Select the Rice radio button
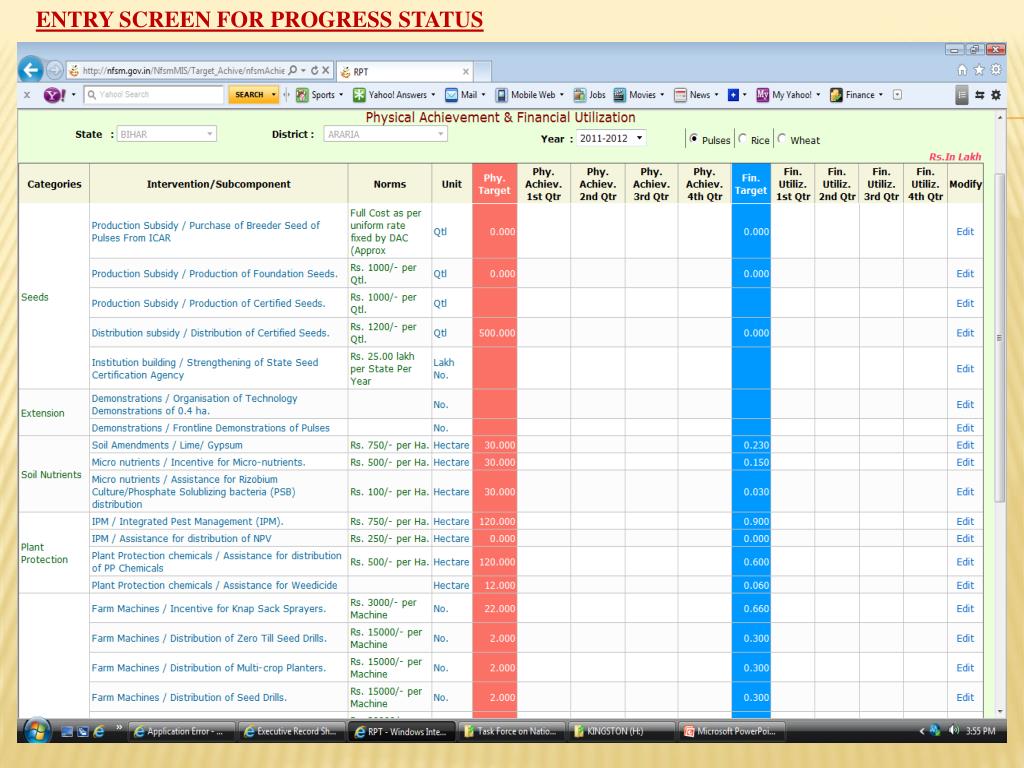 click(743, 138)
